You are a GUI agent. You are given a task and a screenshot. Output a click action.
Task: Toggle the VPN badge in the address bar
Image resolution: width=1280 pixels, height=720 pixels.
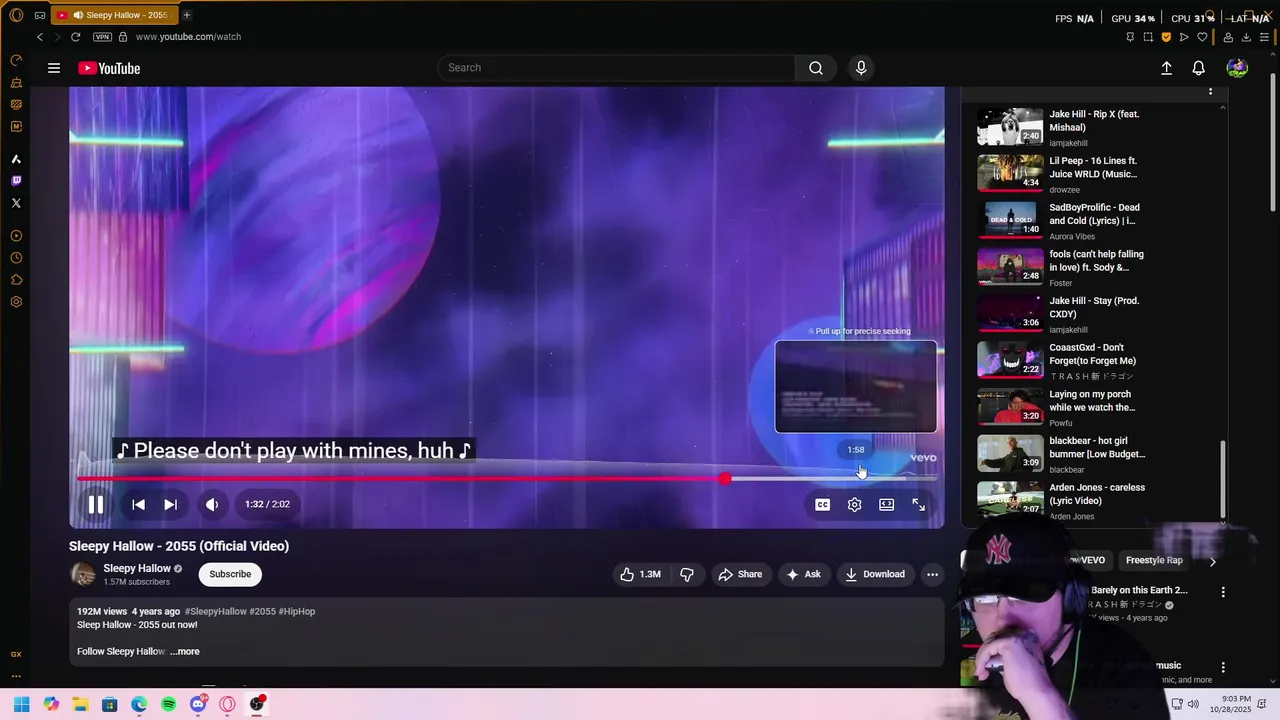[x=102, y=37]
